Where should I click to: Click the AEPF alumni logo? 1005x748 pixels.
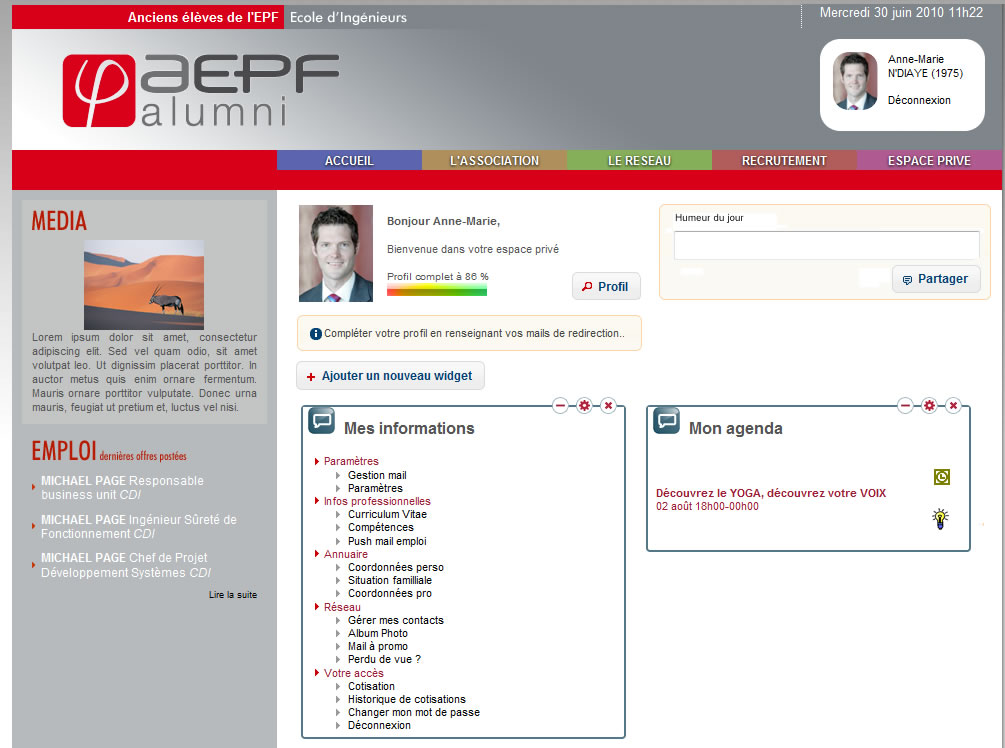[201, 91]
